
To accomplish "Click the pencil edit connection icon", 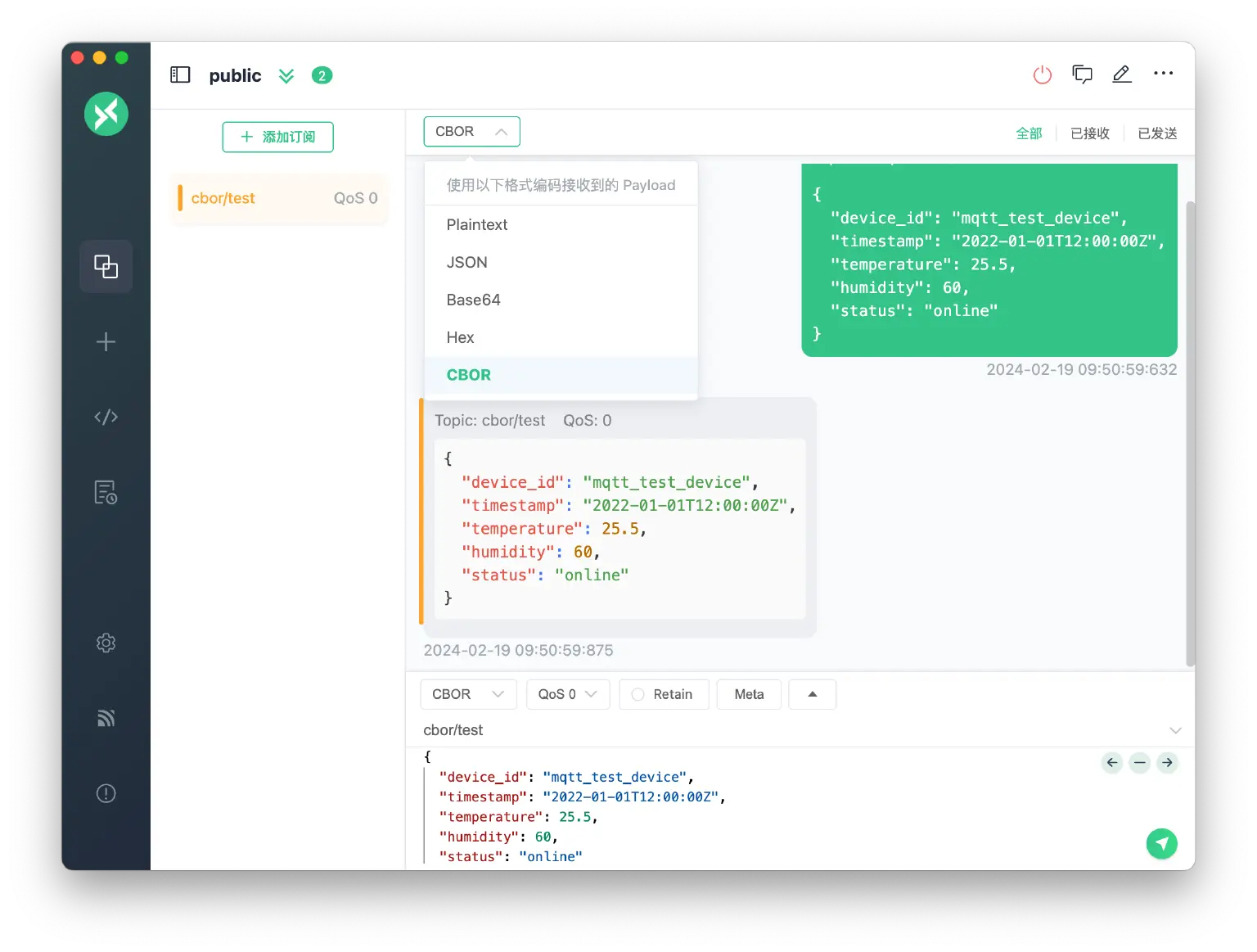I will tap(1121, 74).
